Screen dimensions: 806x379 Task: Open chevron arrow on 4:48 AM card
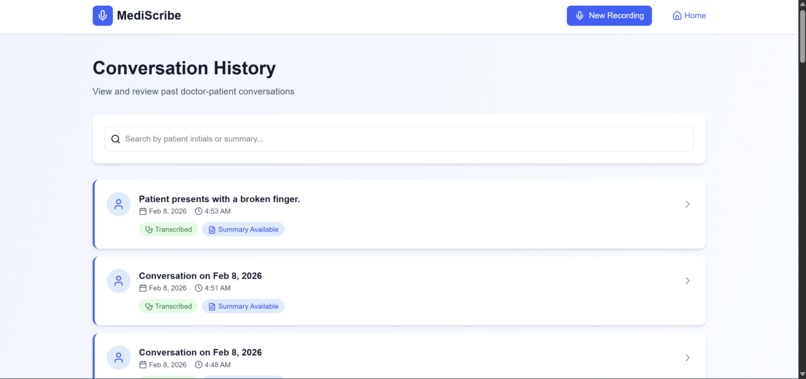687,357
